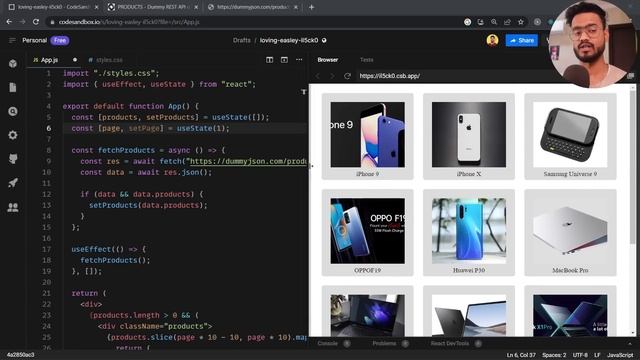
Task: Click the editor preview layout icon
Action: pyautogui.click(x=284, y=60)
